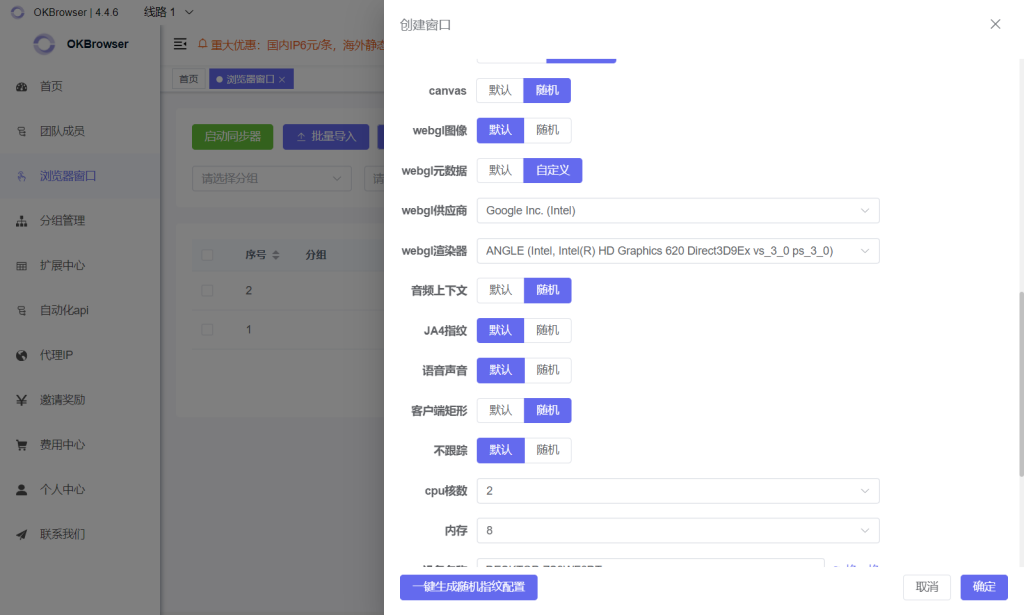Open the cpu核数 dropdown

[678, 491]
